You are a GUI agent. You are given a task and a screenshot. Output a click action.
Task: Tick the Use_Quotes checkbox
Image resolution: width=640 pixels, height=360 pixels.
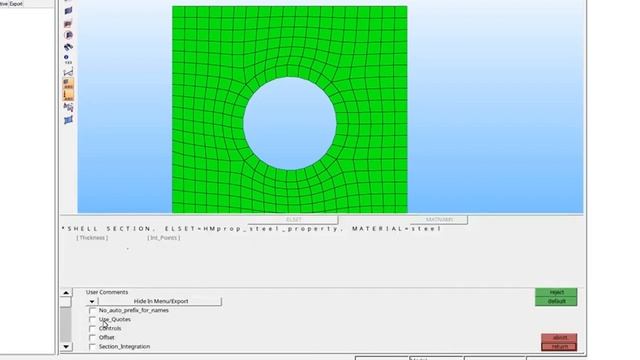point(92,320)
